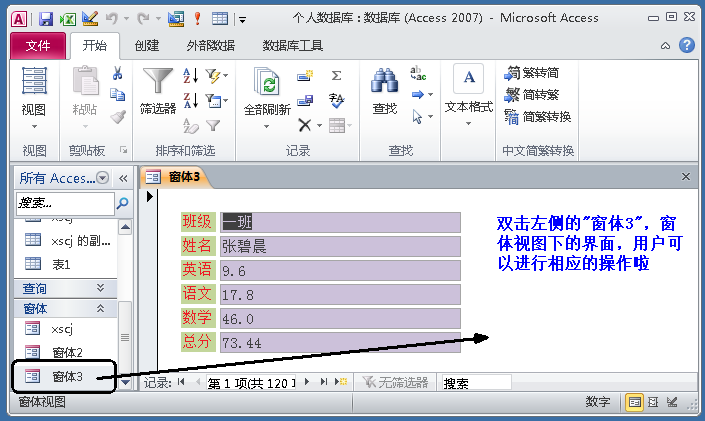Click the Excel export icon in quick access toolbar
The width and height of the screenshot is (705, 421).
[68, 19]
